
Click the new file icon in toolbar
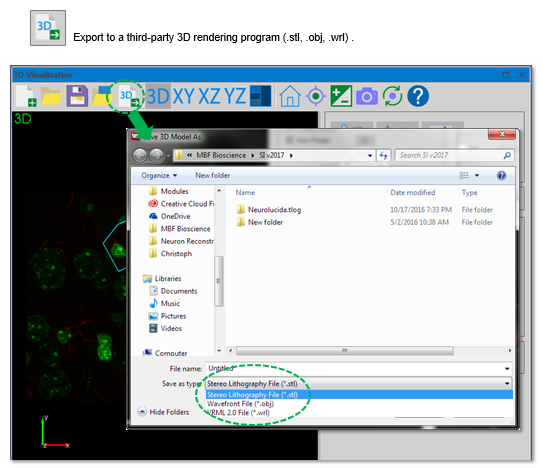pos(26,96)
